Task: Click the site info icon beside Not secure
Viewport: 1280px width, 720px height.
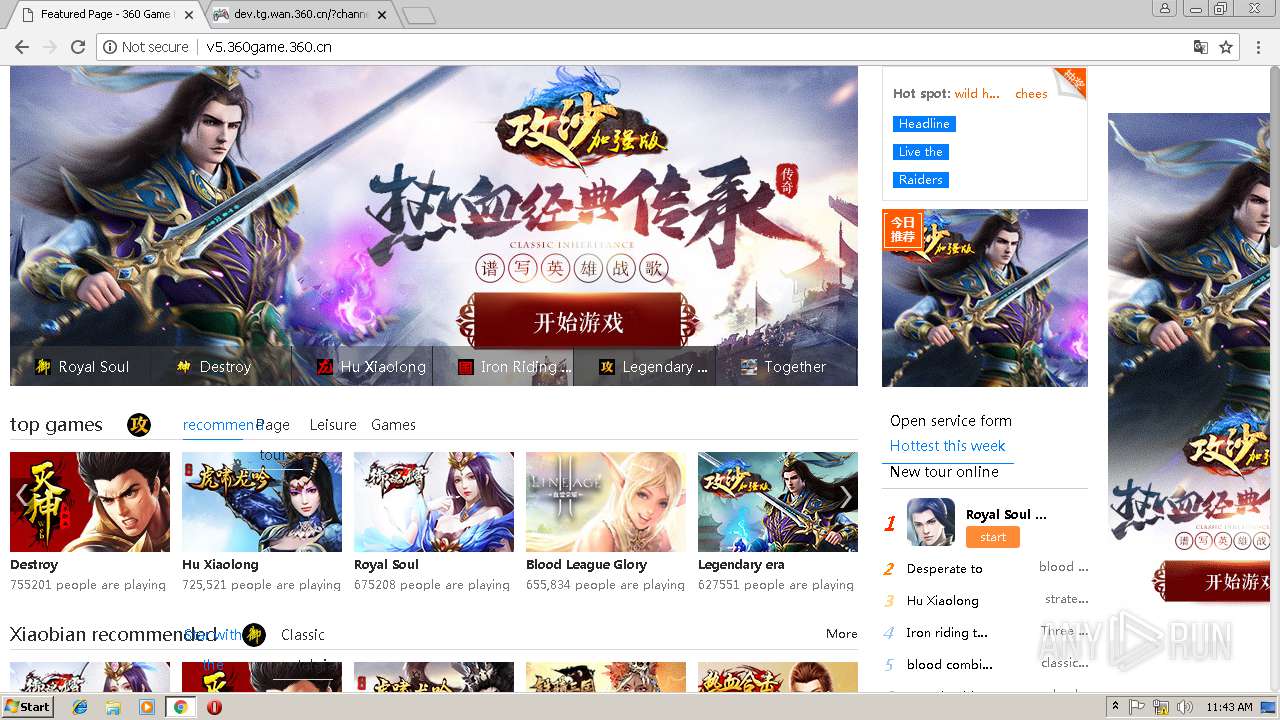Action: [110, 47]
